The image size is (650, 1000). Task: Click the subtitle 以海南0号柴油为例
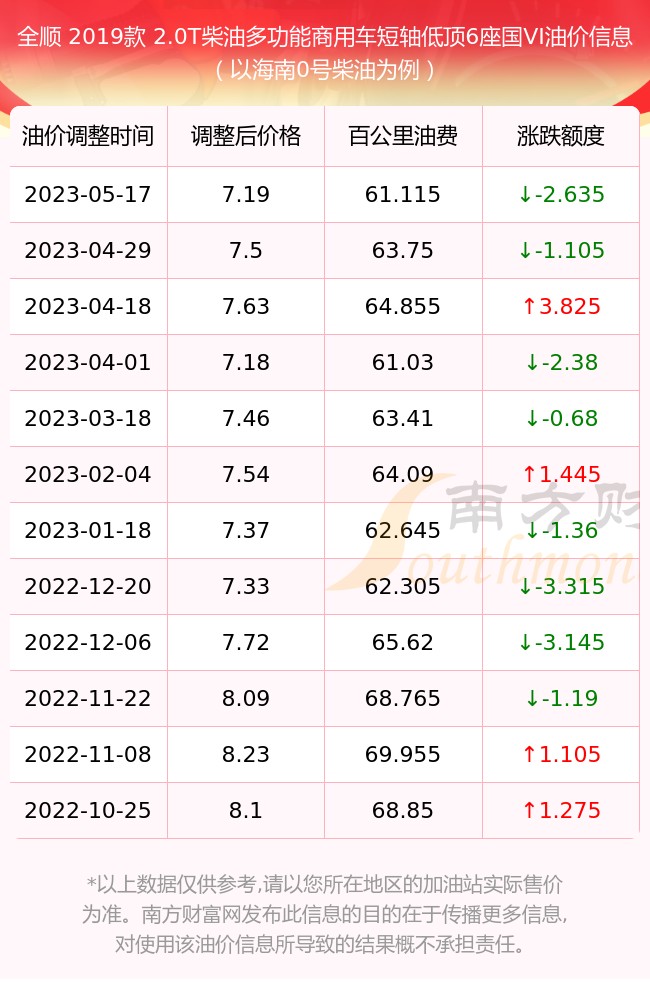(325, 70)
